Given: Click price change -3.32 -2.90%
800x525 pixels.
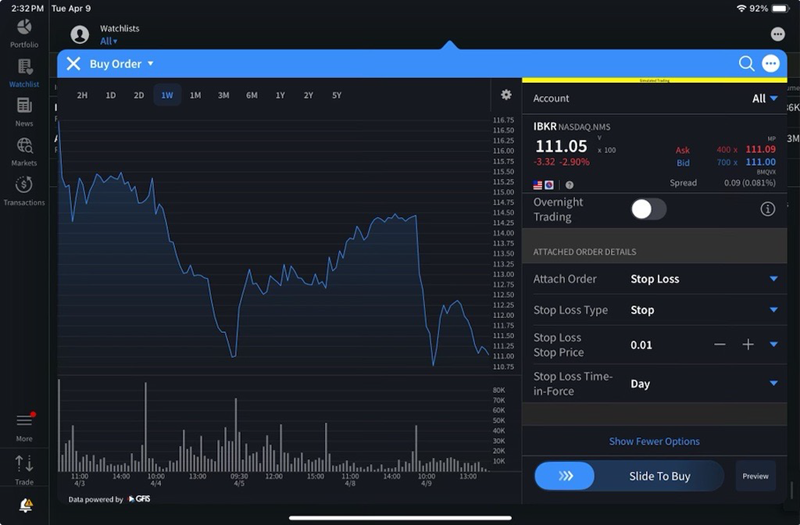Looking at the screenshot, I should tap(561, 162).
